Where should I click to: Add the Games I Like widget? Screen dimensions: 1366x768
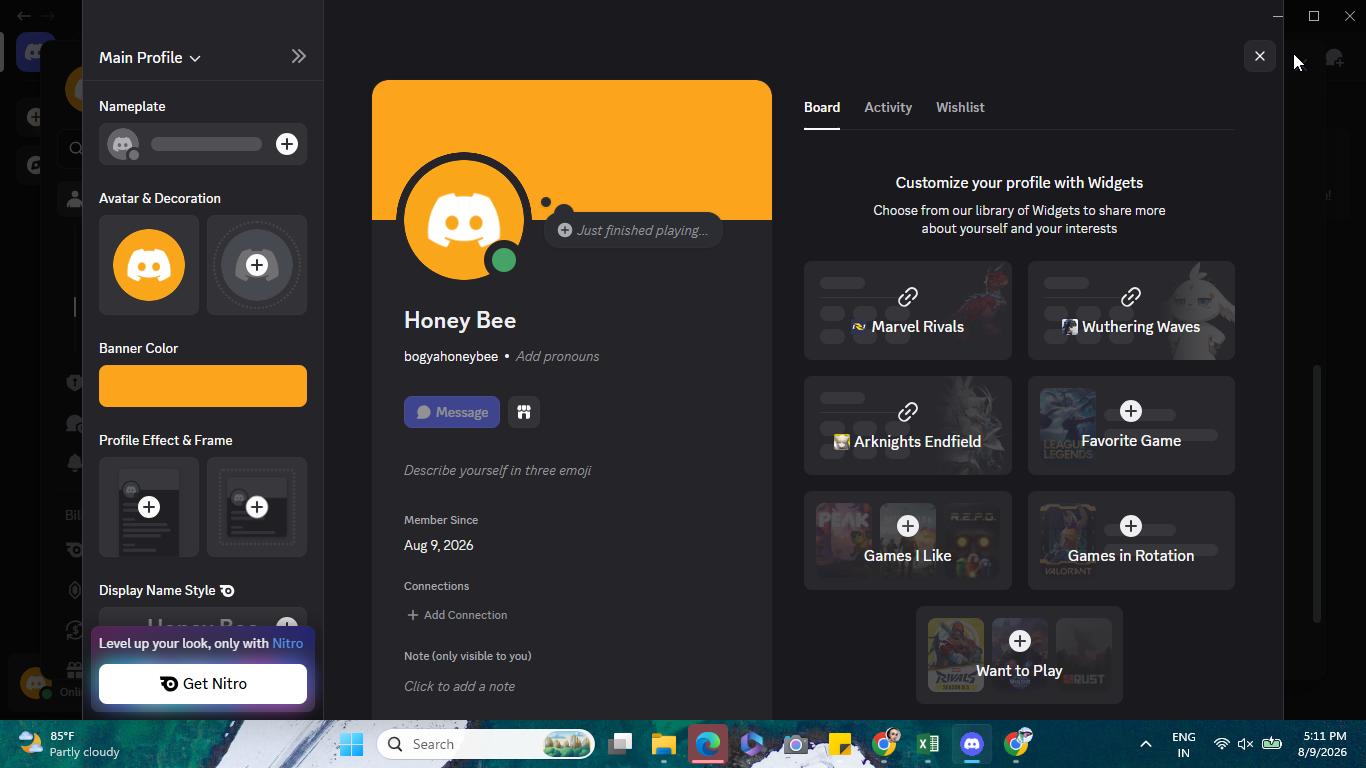click(x=908, y=541)
